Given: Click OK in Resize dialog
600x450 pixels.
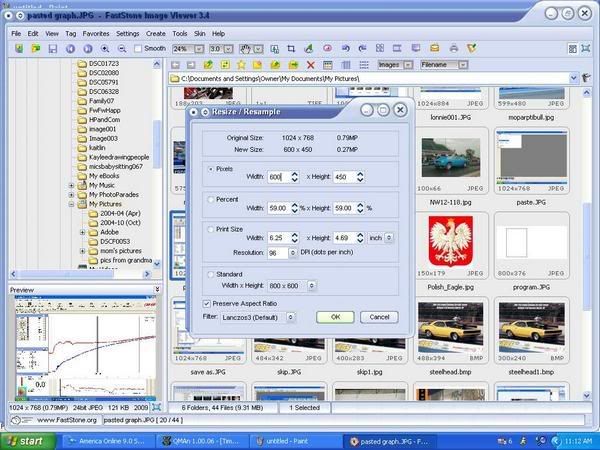Looking at the screenshot, I should coord(335,317).
